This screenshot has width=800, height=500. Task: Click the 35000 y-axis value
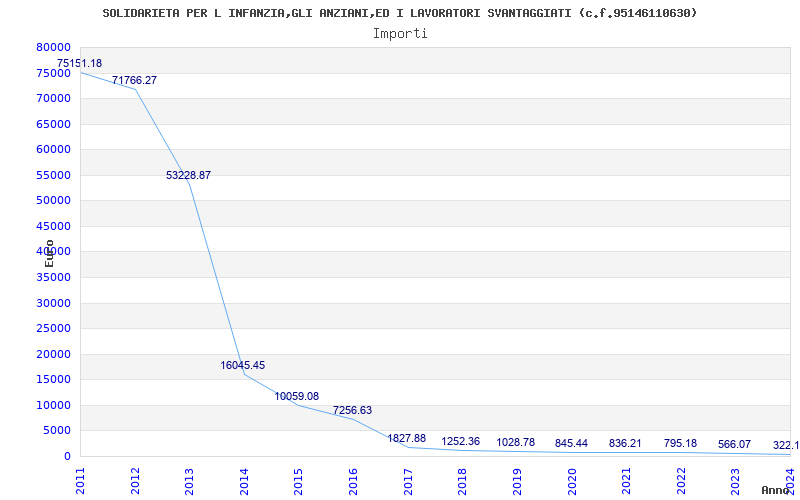point(53,278)
